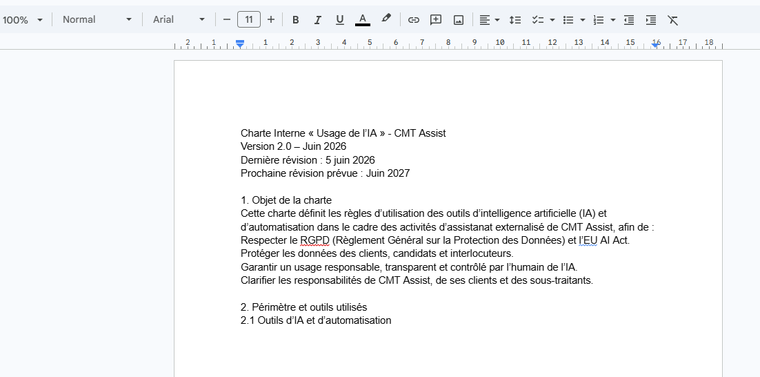Open line and paragraph spacing
The width and height of the screenshot is (760, 377).
(x=515, y=20)
